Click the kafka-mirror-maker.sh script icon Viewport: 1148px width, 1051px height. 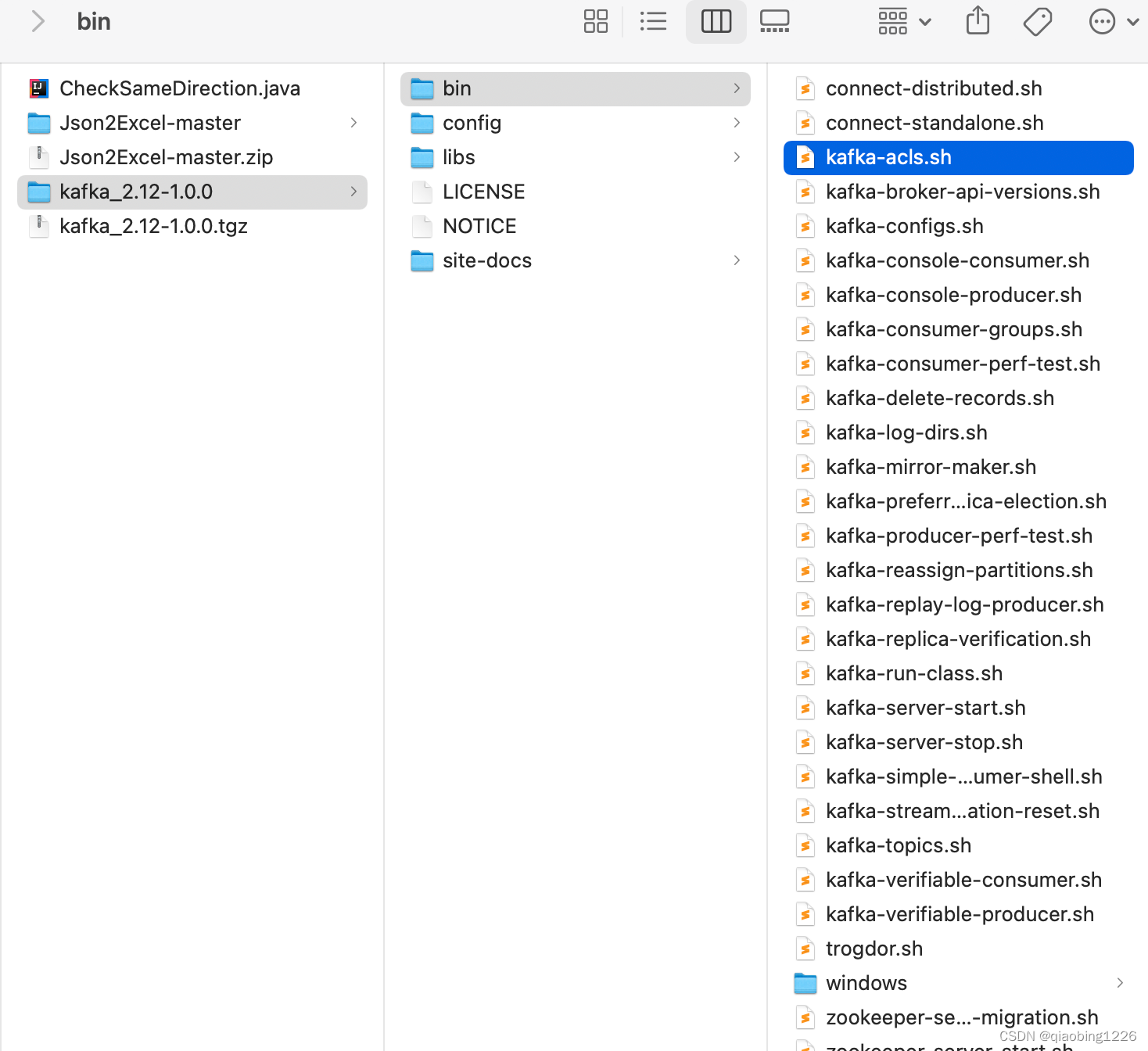point(805,467)
